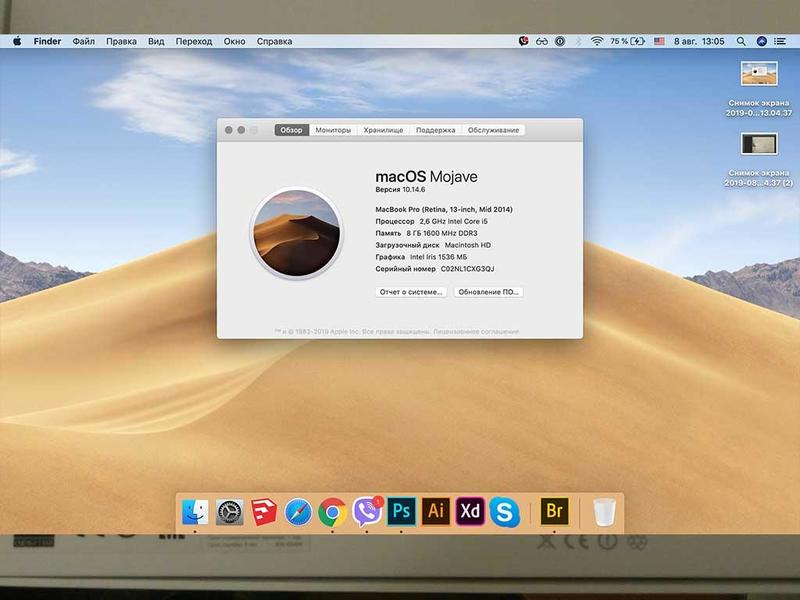Click the Обновление ПО button
Image resolution: width=800 pixels, height=600 pixels.
488,292
